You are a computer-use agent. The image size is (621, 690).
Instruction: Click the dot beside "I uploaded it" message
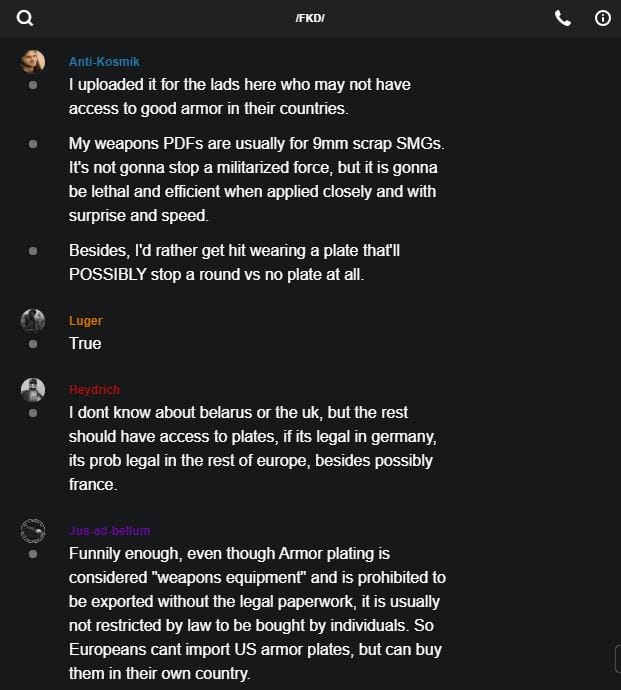tap(33, 85)
